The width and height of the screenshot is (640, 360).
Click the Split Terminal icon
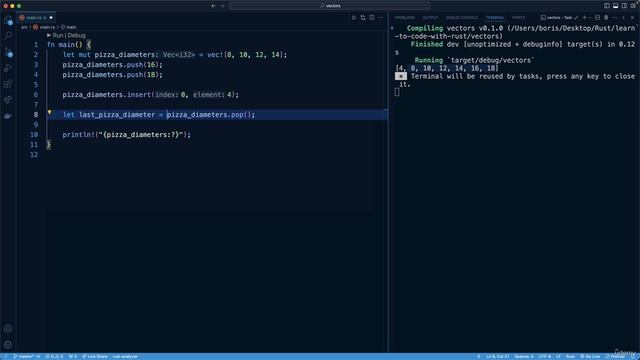point(598,18)
